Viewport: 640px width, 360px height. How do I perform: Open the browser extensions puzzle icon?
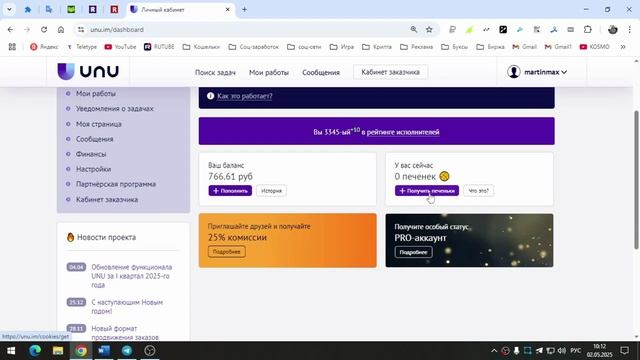pyautogui.click(x=587, y=29)
